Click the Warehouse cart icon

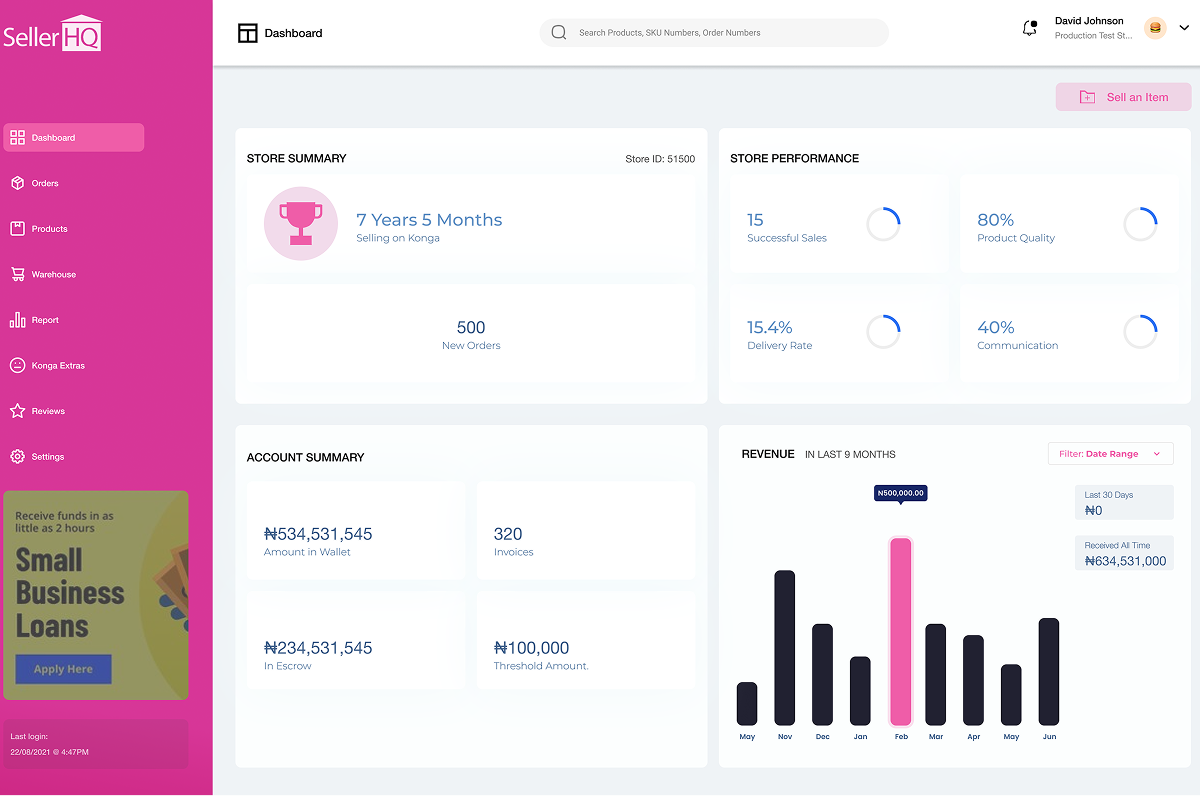(17, 274)
